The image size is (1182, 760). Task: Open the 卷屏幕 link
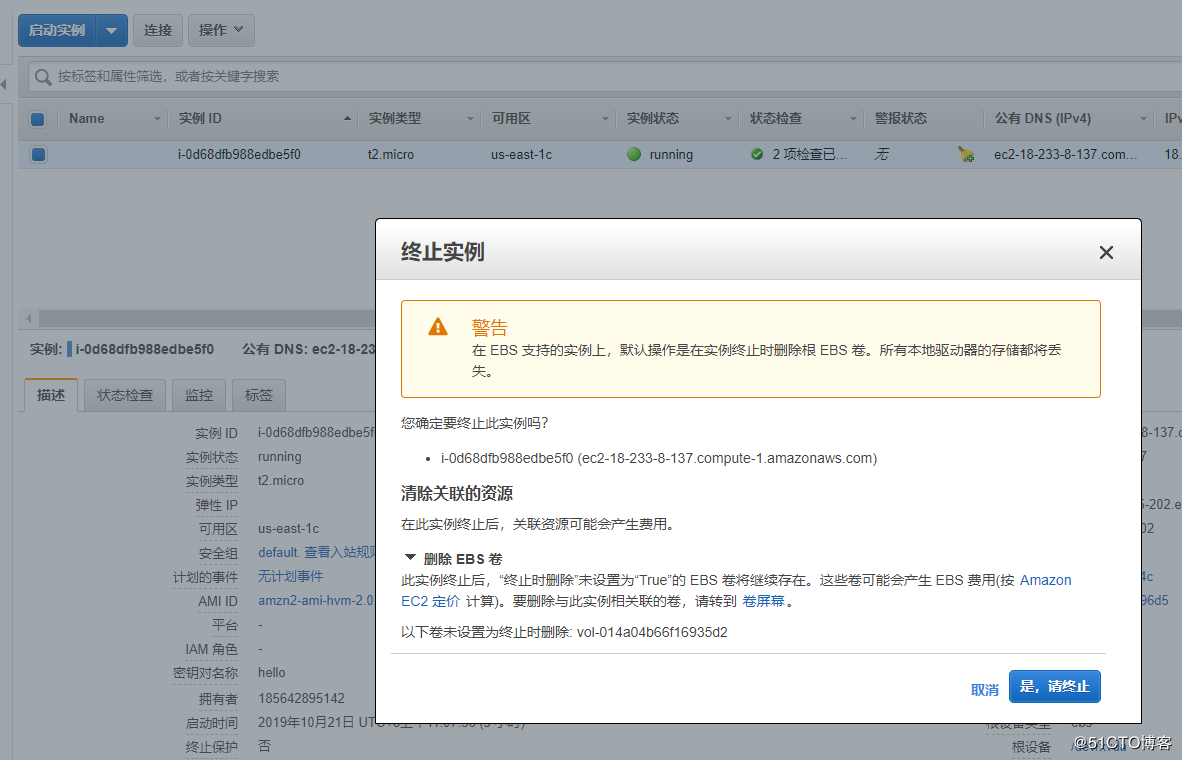pos(764,601)
